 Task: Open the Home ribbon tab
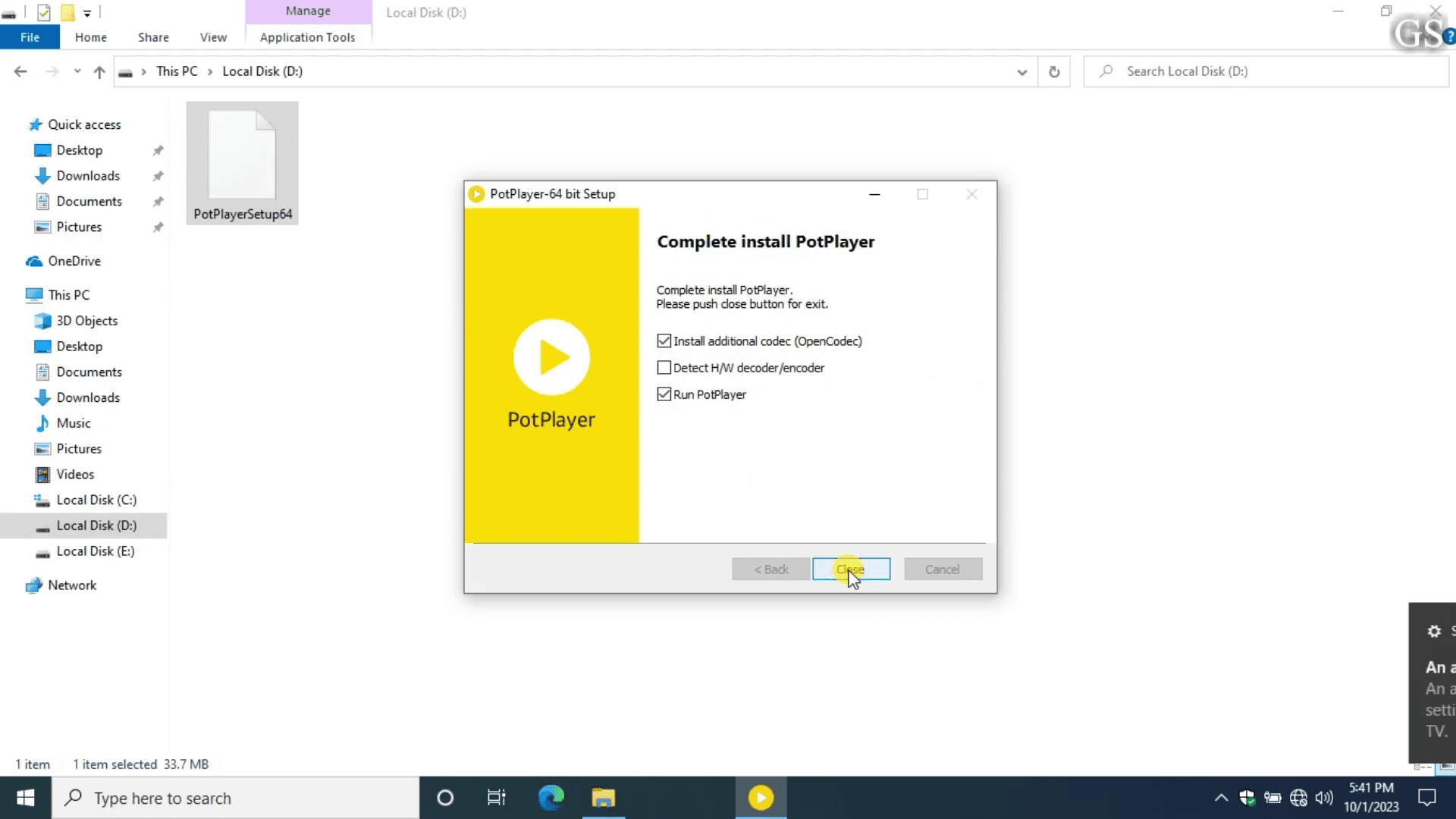point(91,37)
